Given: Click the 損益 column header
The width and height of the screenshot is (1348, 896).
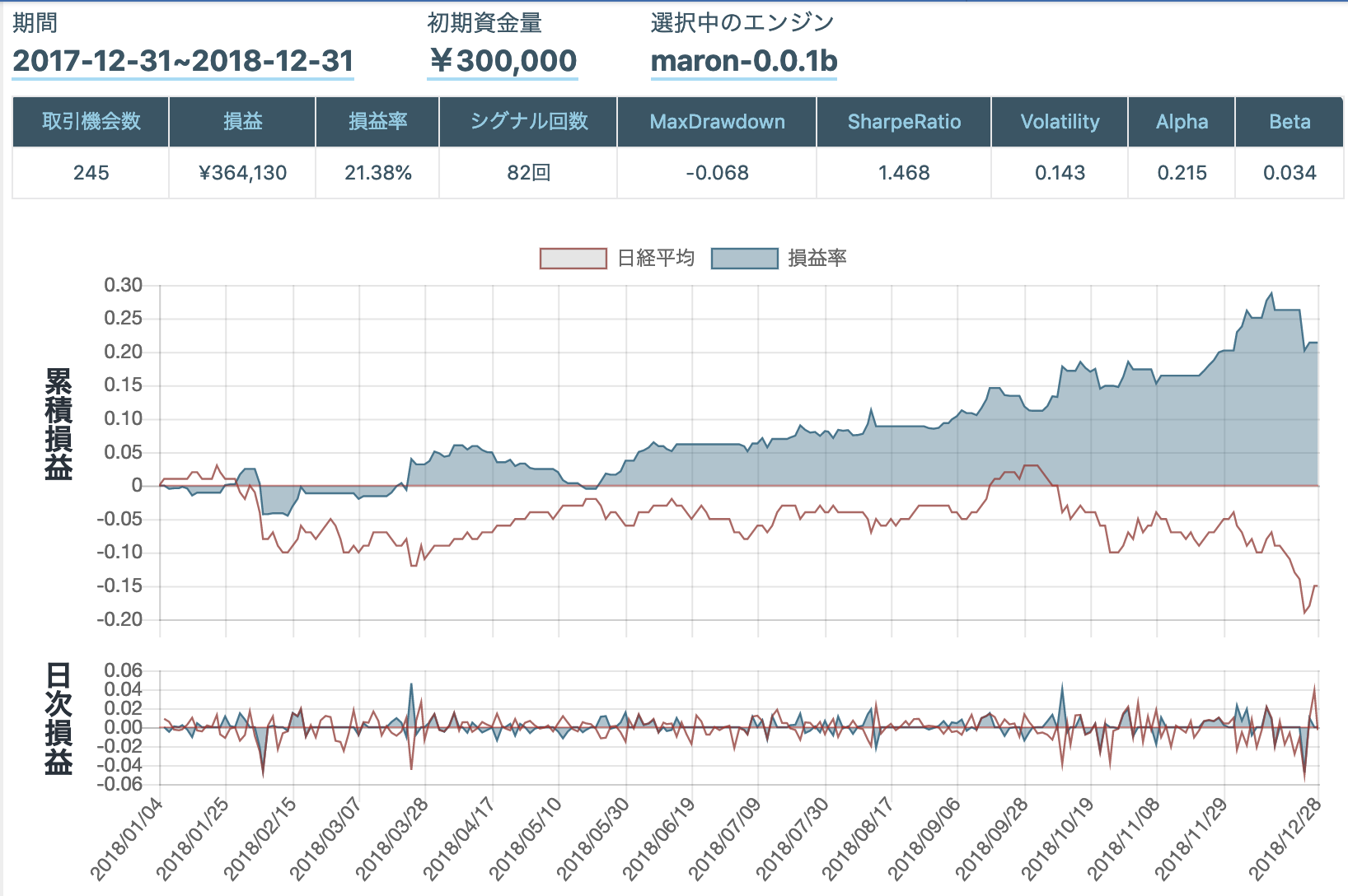Looking at the screenshot, I should [x=242, y=122].
